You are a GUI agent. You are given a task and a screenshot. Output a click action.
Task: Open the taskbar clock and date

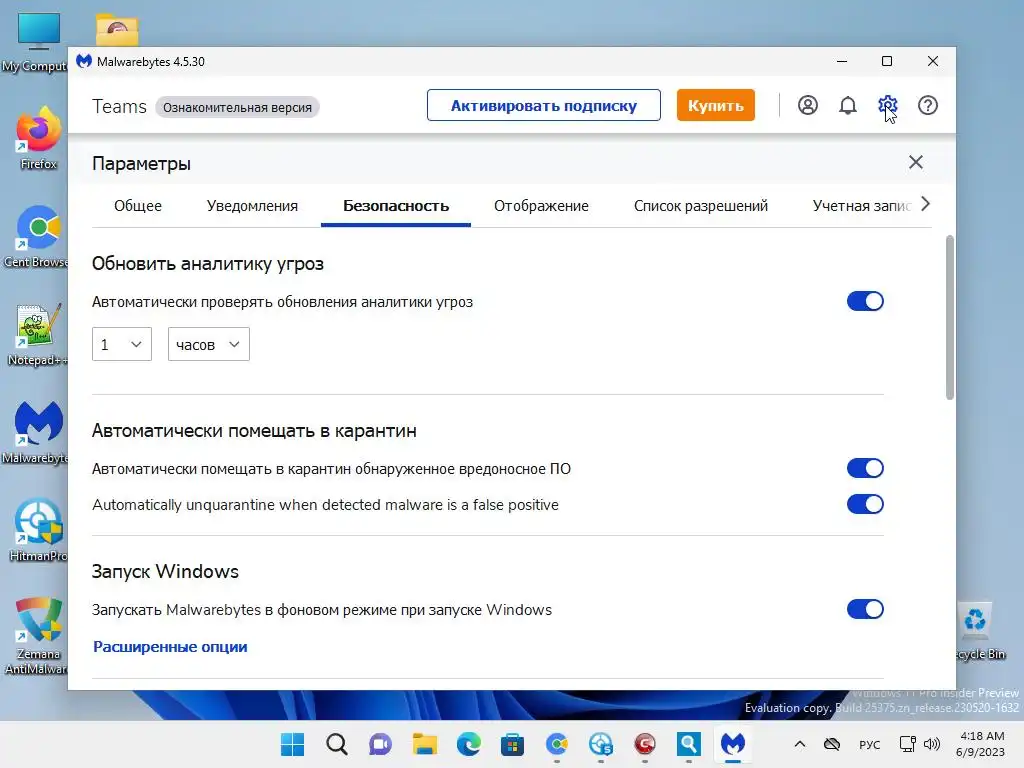[980, 744]
